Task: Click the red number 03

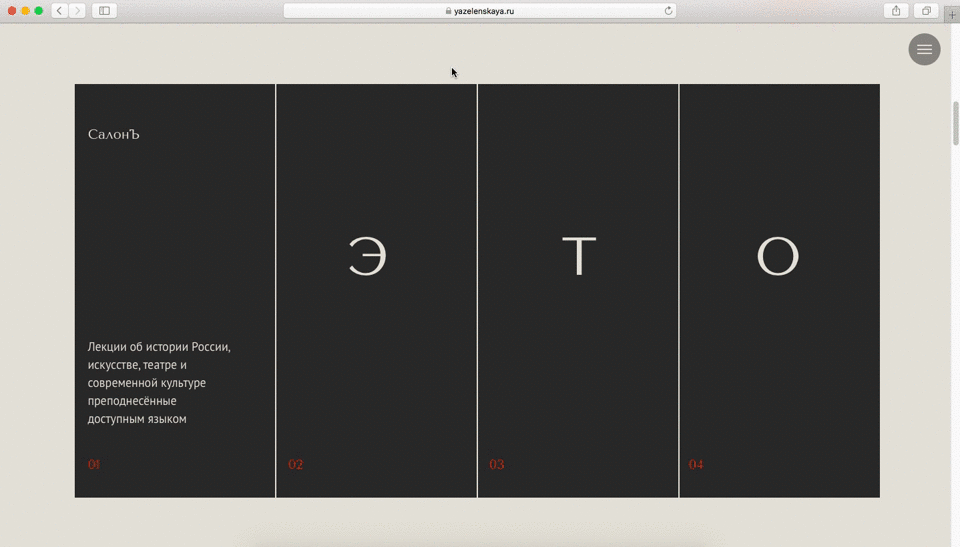Action: click(x=497, y=464)
